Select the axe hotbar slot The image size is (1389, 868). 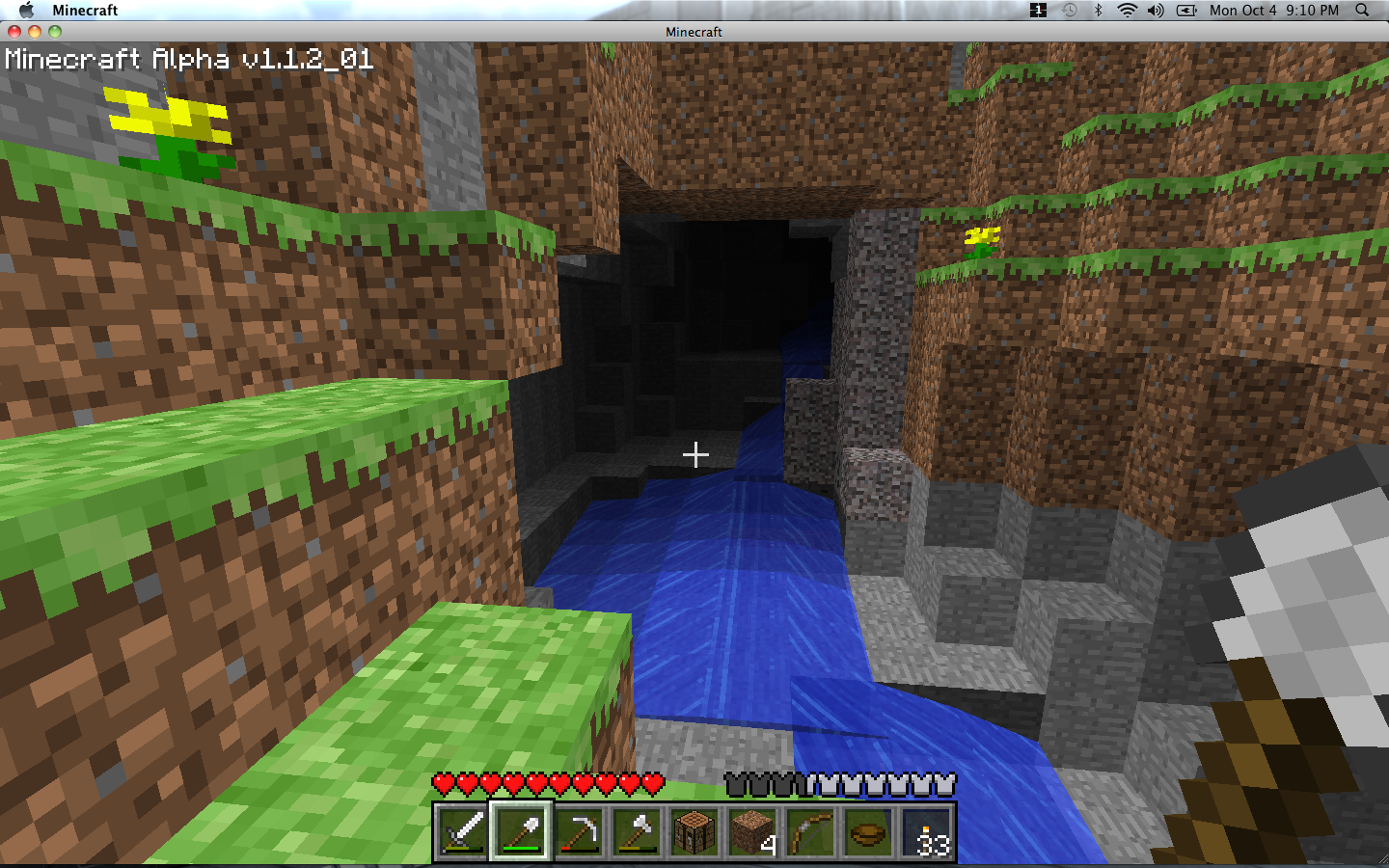tap(637, 832)
